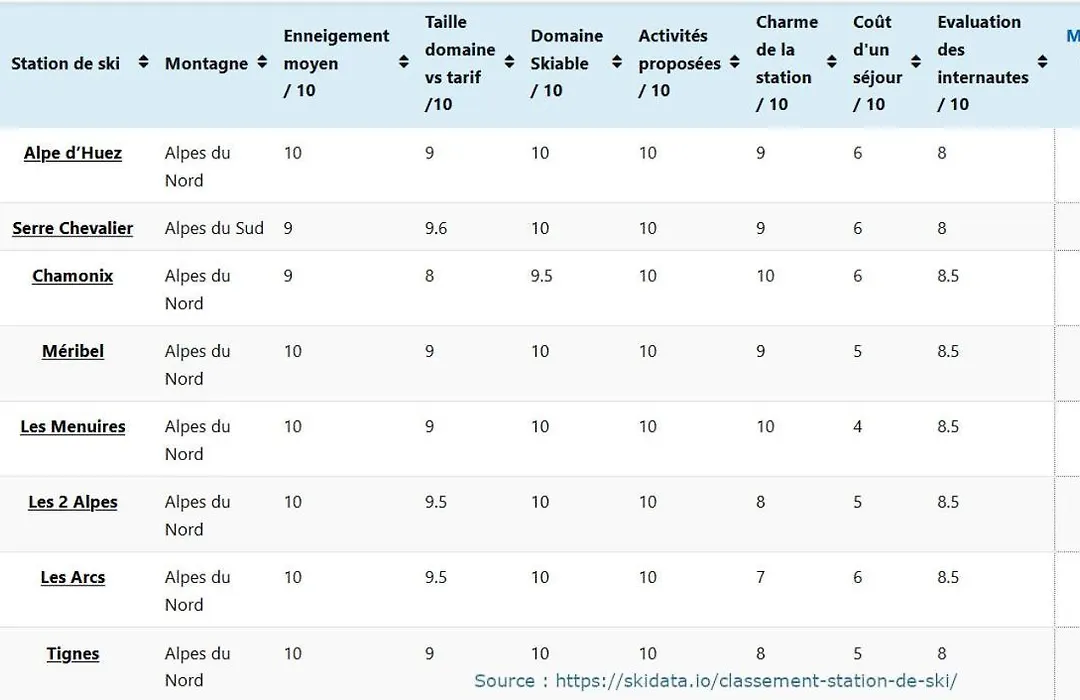Viewport: 1080px width, 700px height.
Task: Open the Tignes station link
Action: click(72, 653)
